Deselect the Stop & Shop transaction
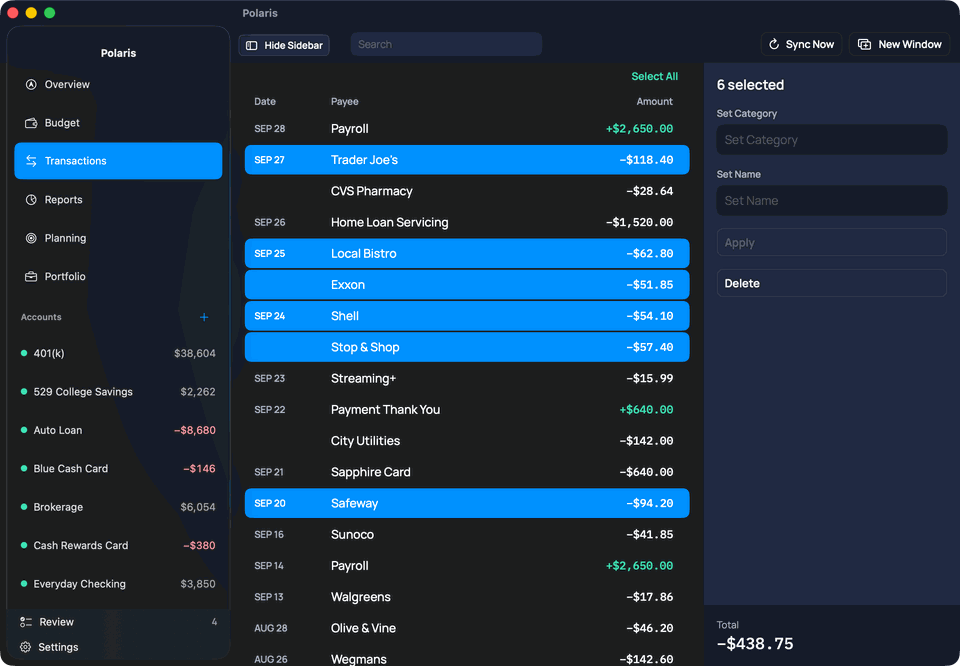The width and height of the screenshot is (960, 666). pos(467,347)
